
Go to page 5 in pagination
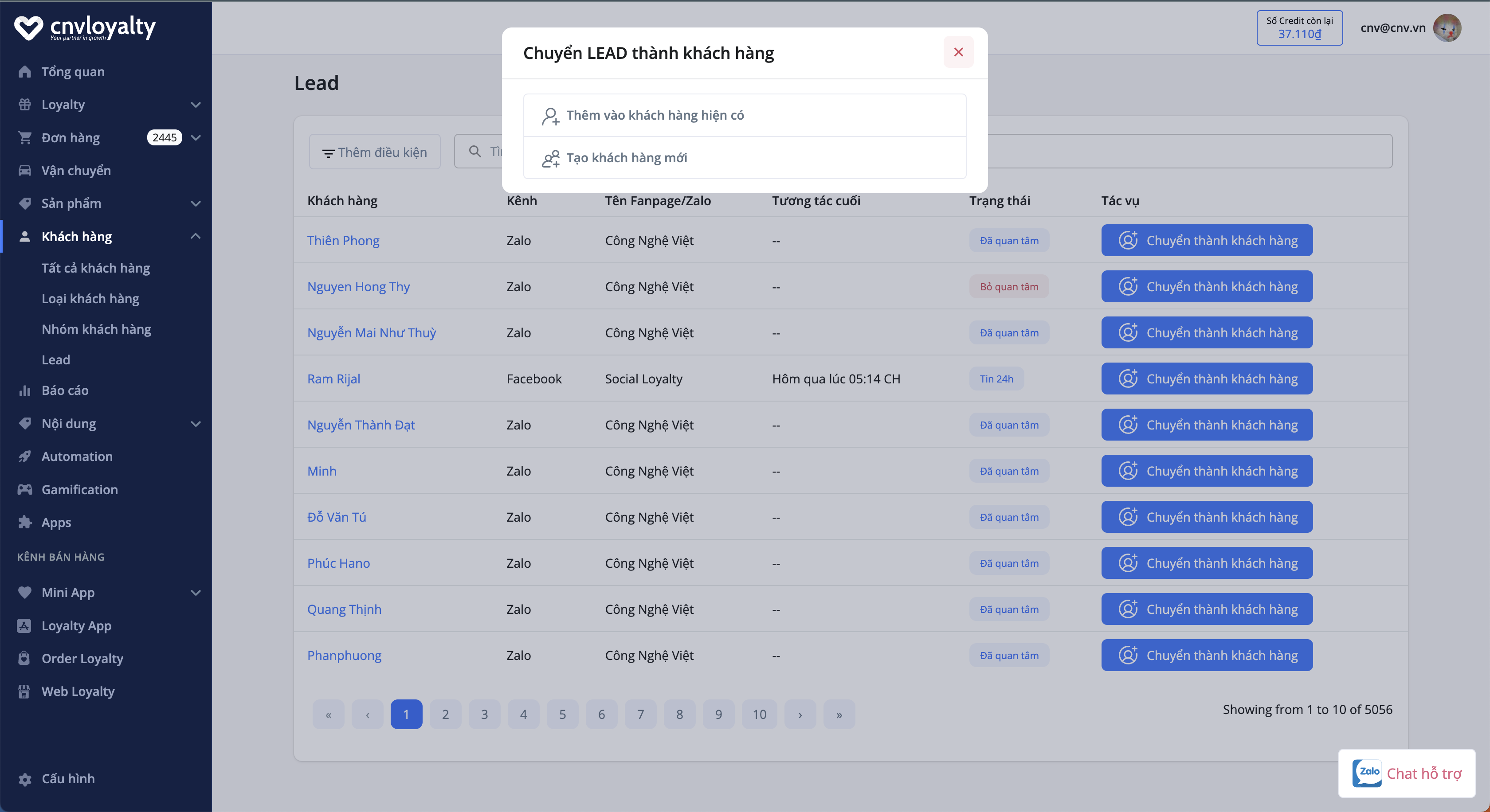(x=562, y=714)
